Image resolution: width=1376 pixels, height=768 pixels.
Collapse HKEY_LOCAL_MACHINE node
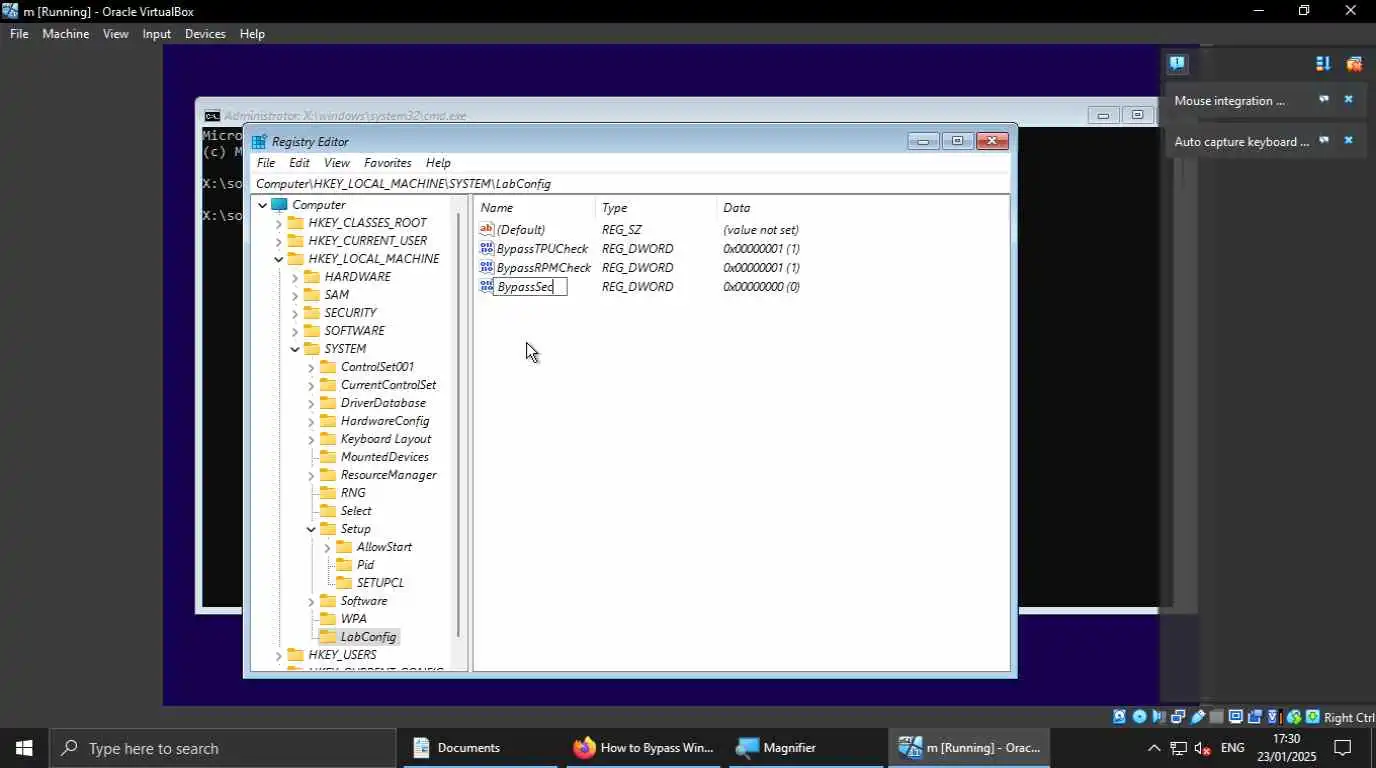[279, 259]
